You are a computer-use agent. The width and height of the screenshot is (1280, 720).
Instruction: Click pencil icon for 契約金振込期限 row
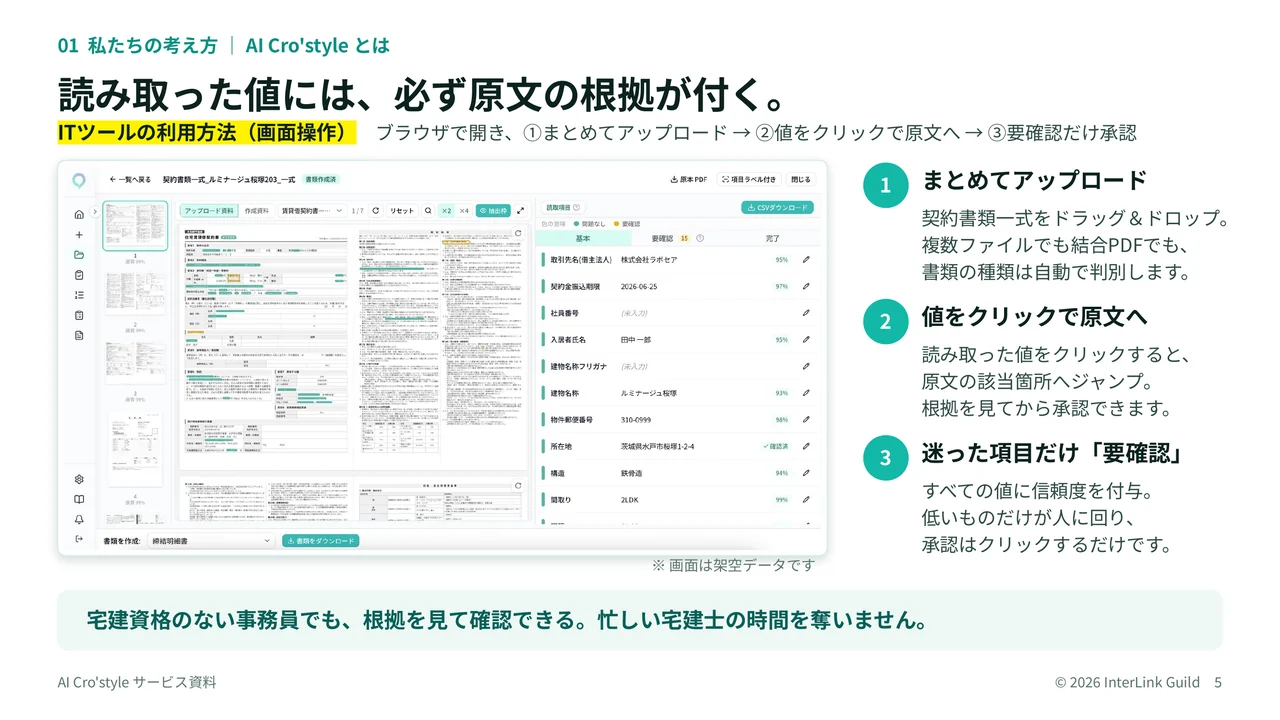coord(806,286)
